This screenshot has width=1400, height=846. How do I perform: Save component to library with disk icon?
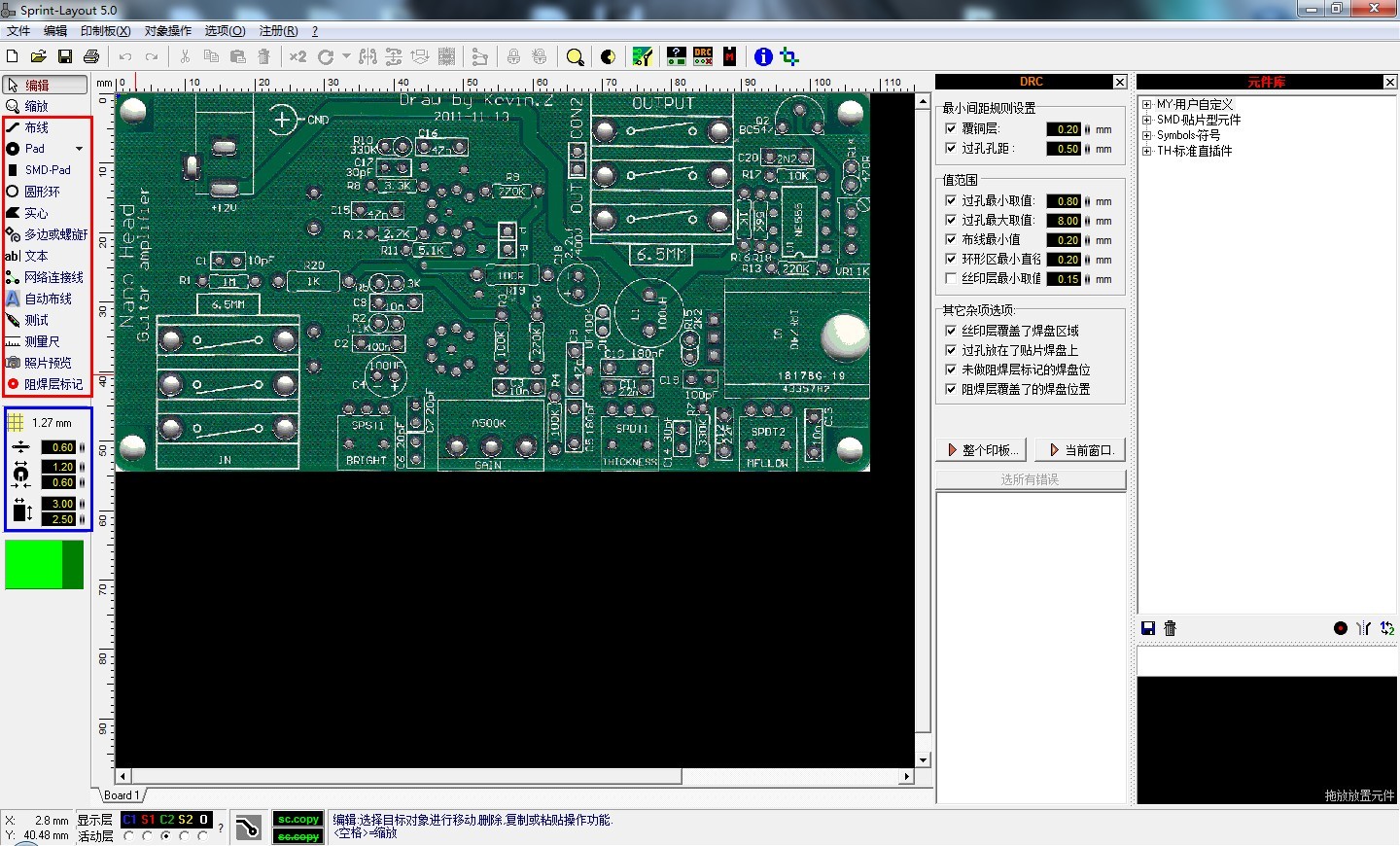click(1148, 628)
